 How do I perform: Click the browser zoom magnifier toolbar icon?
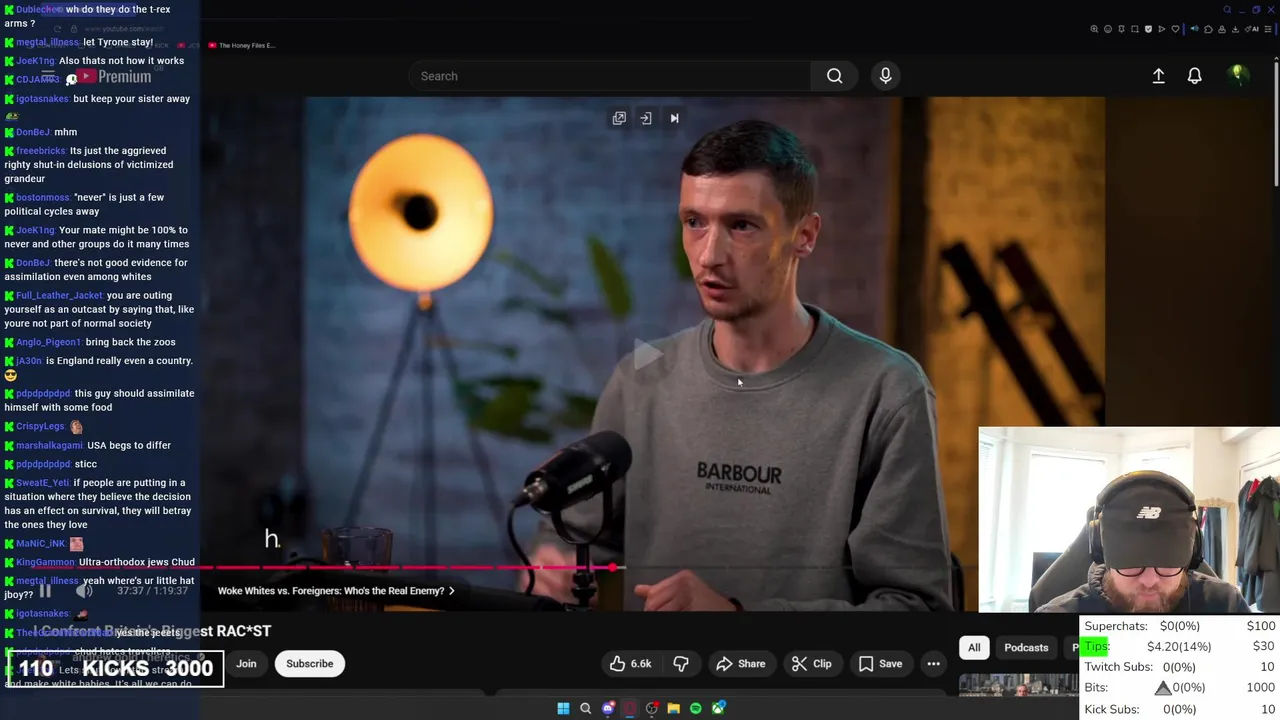pos(1094,29)
